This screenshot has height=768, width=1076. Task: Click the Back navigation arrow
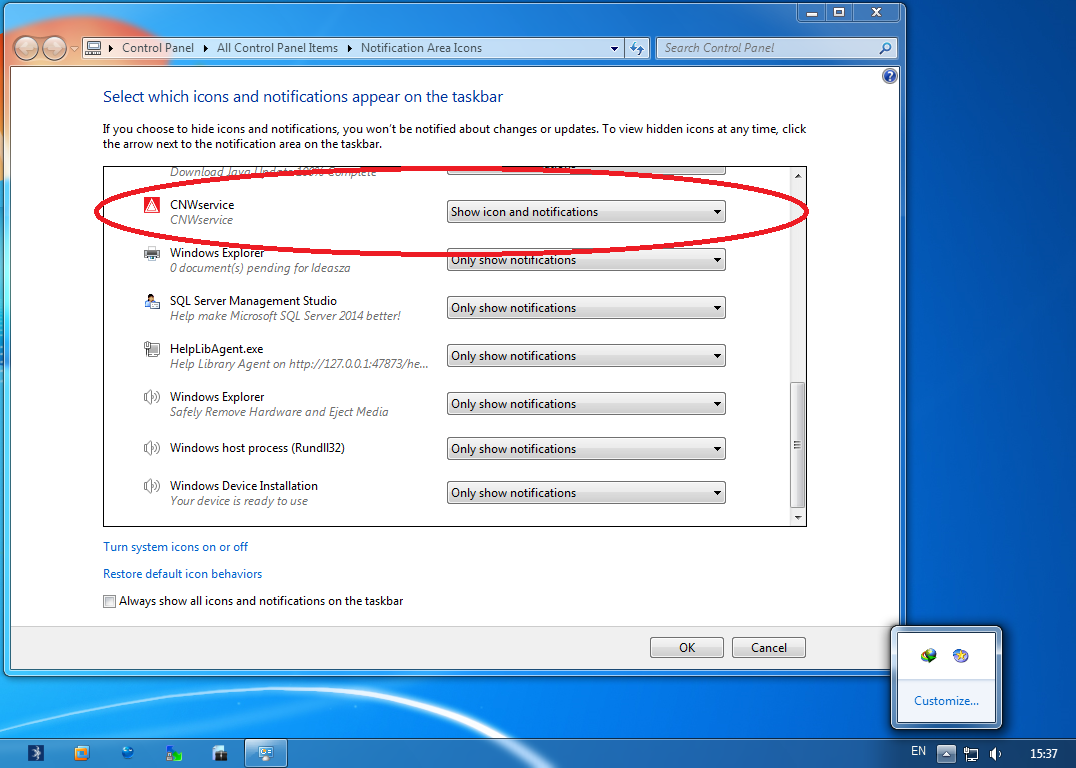tap(27, 48)
